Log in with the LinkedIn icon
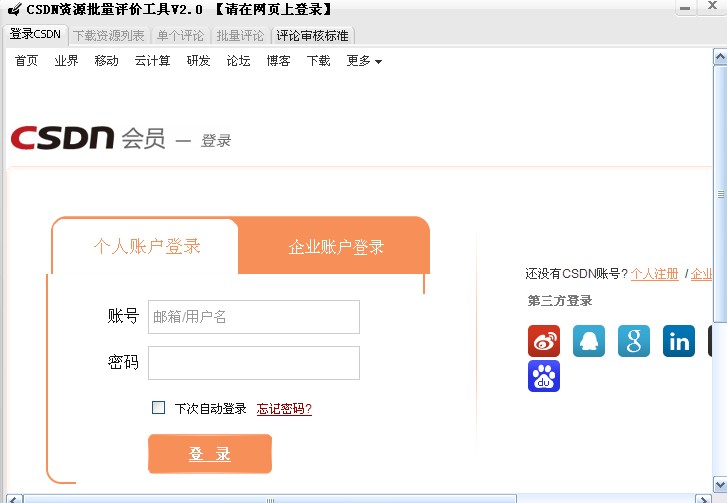The image size is (727, 503). point(679,341)
